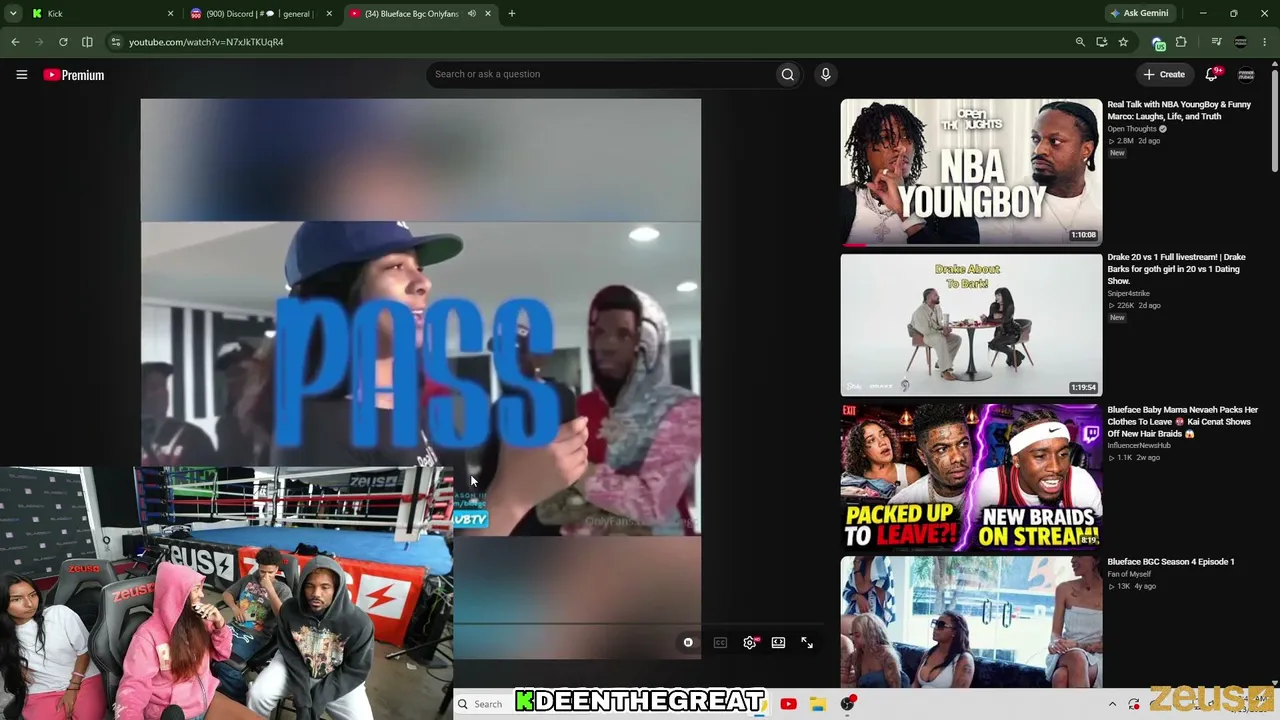1280x720 pixels.
Task: Visit the Fan of Myself channel
Action: [1129, 574]
